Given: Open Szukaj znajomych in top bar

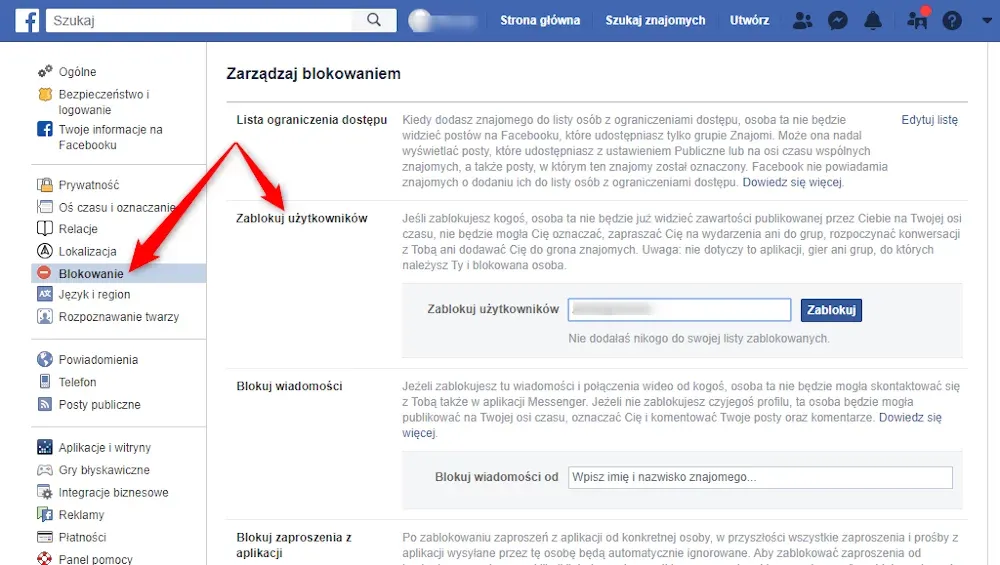Looking at the screenshot, I should (655, 20).
